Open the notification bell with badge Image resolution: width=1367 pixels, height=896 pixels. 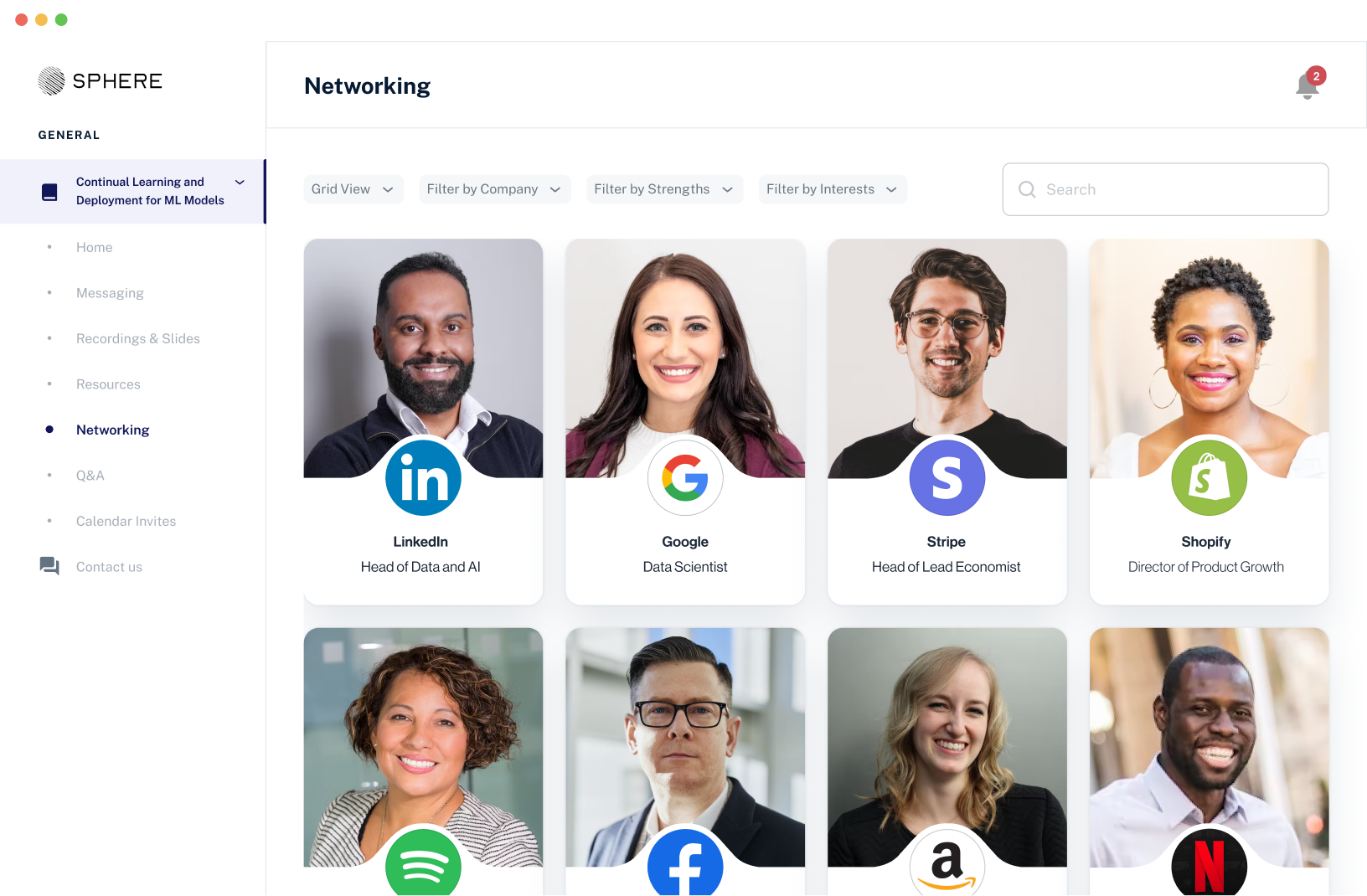coord(1308,84)
